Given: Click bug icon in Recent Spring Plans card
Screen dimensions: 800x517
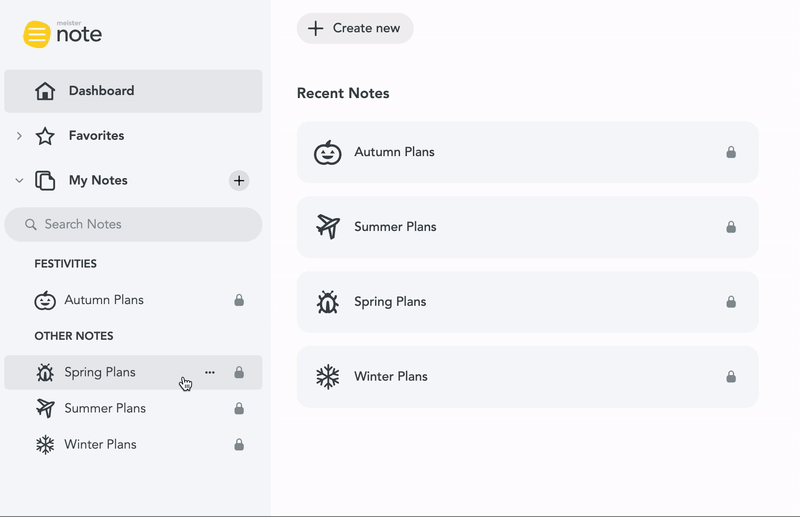Looking at the screenshot, I should (x=328, y=302).
